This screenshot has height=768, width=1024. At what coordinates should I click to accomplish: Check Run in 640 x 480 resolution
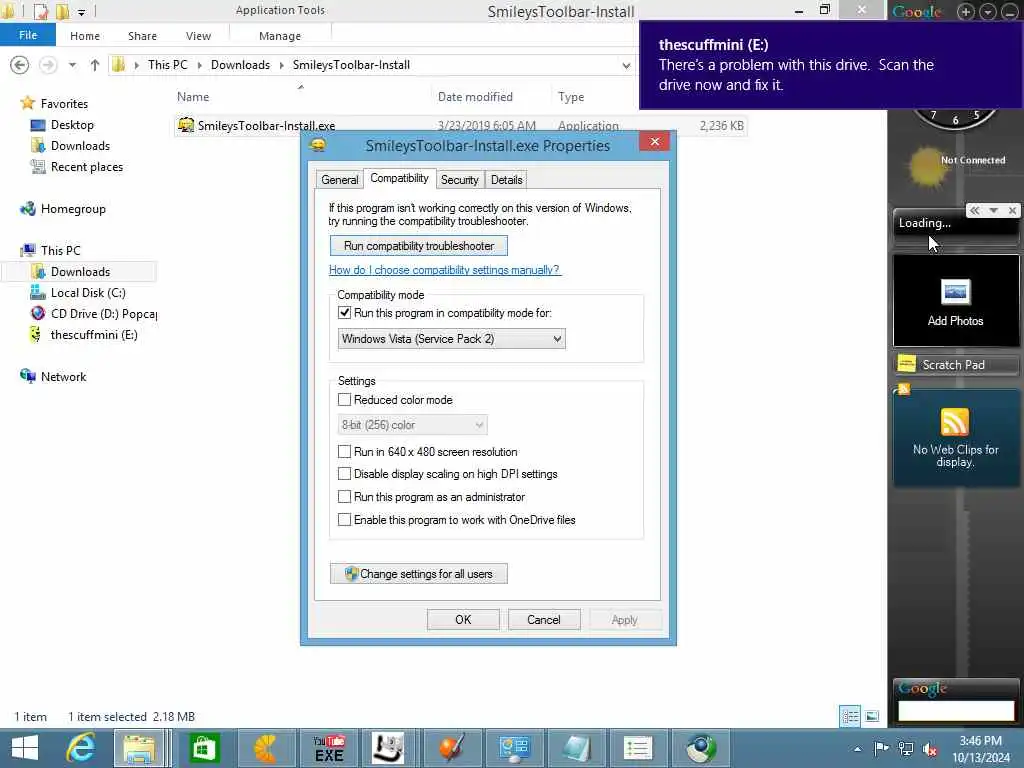coord(344,451)
